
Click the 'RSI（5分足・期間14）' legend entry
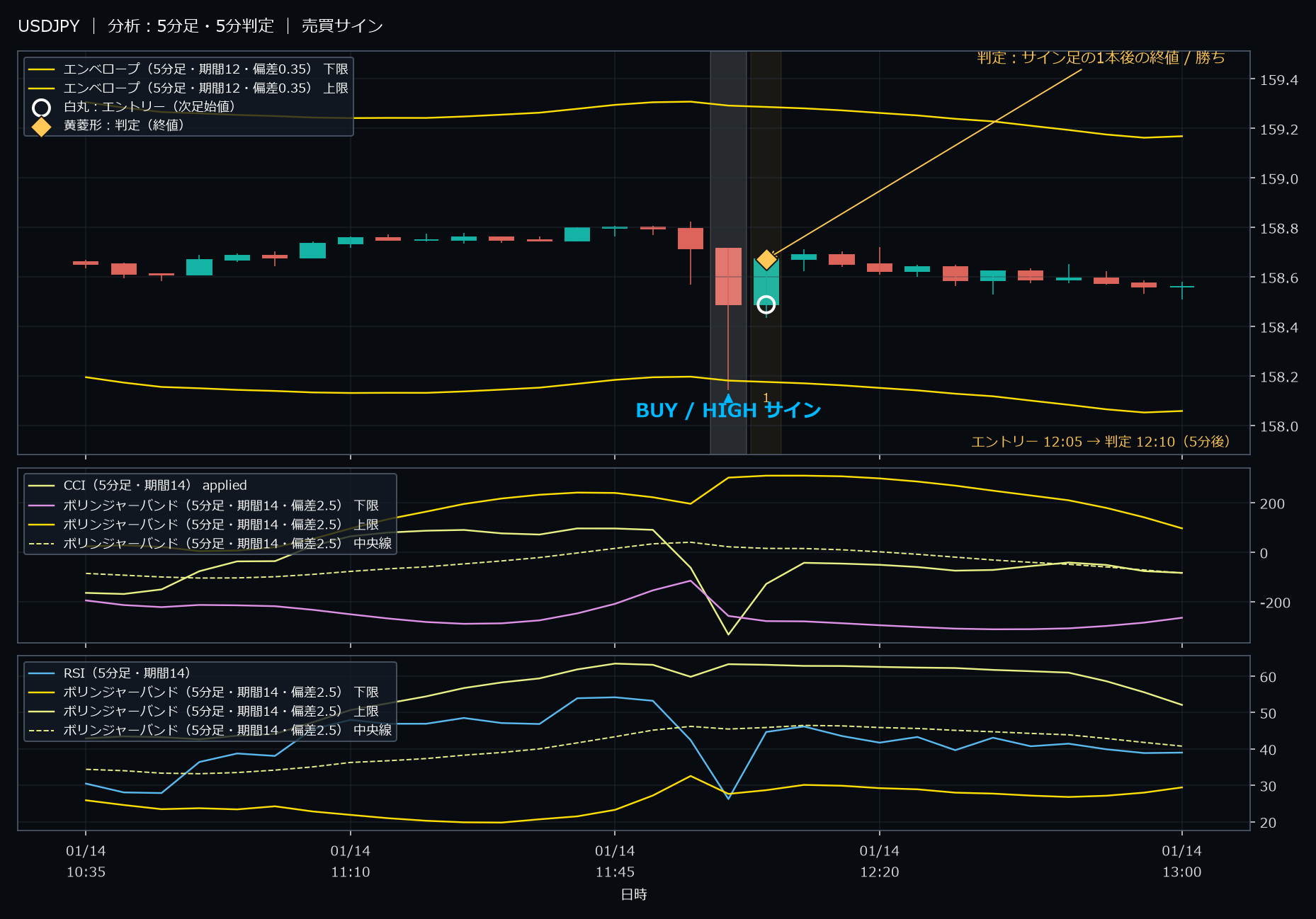pos(110,673)
